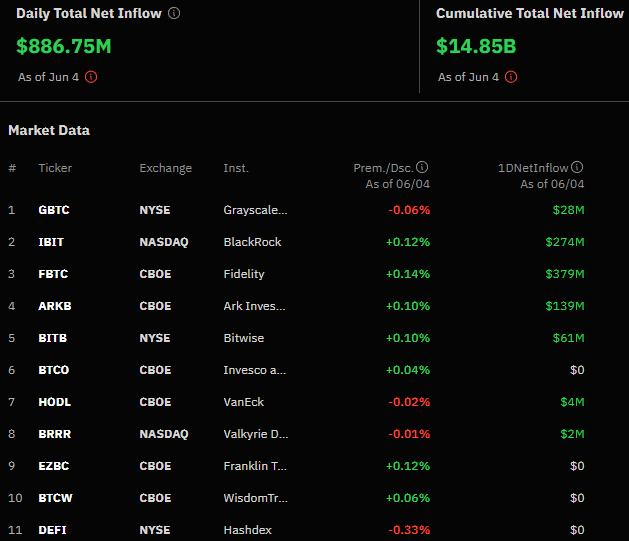
Task: Select the Inst. column header
Action: pos(236,168)
